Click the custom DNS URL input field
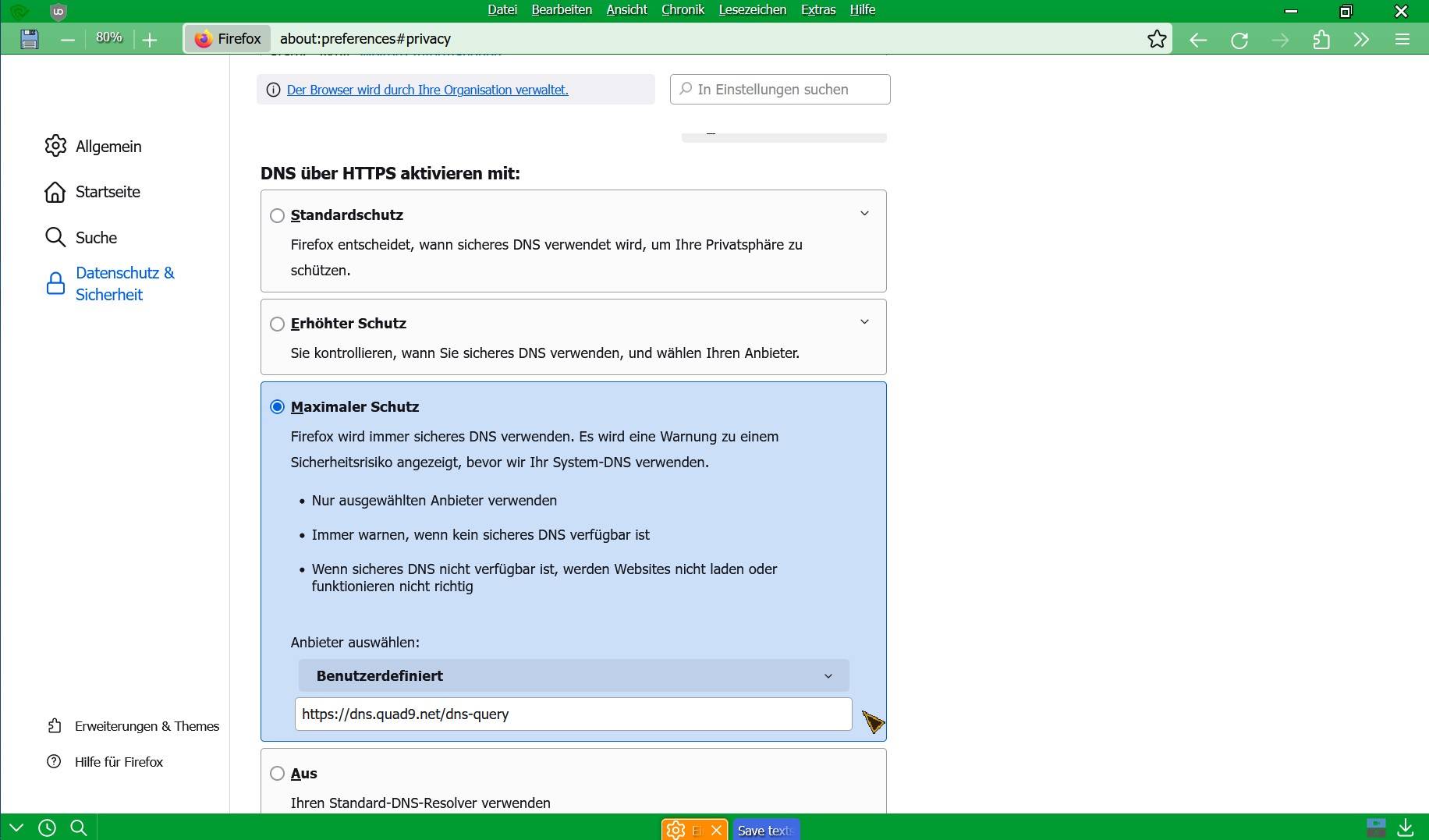This screenshot has height=840, width=1429. point(573,714)
